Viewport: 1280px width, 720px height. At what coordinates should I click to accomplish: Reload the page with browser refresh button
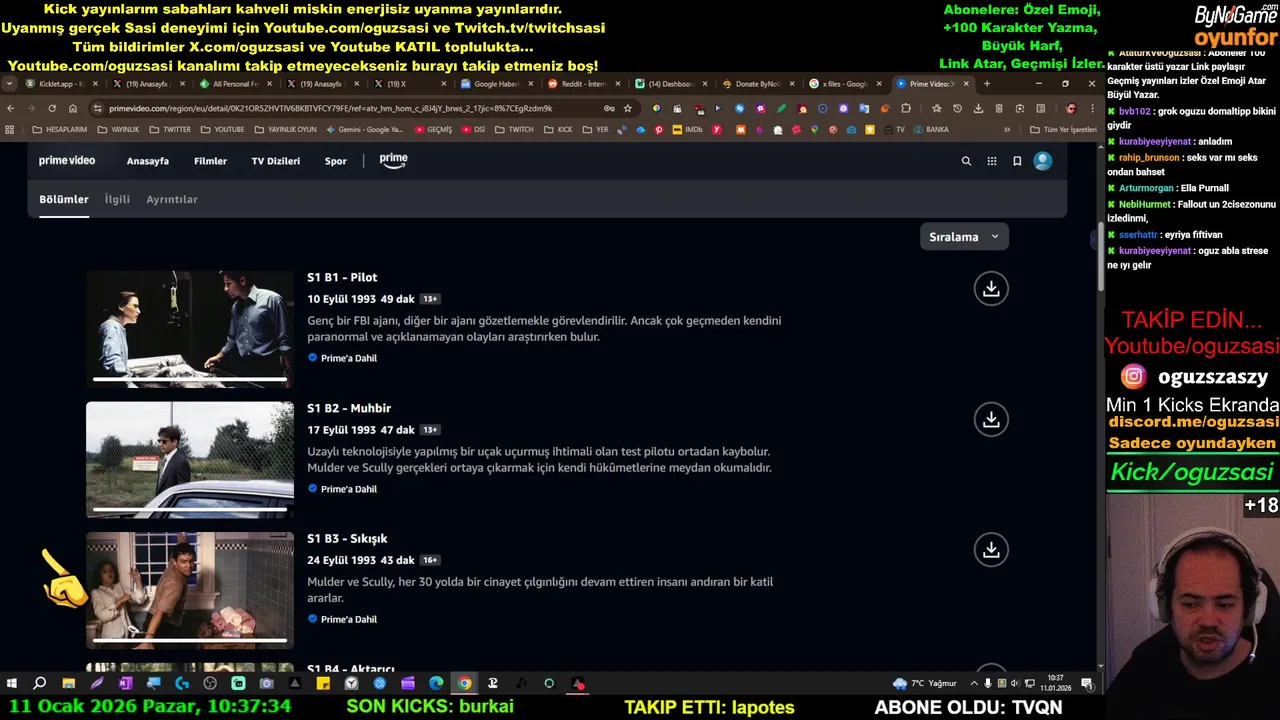52,108
